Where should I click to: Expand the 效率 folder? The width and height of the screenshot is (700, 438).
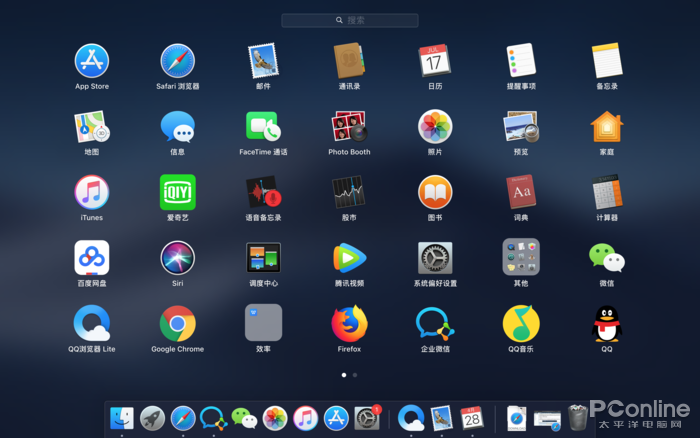pos(263,322)
